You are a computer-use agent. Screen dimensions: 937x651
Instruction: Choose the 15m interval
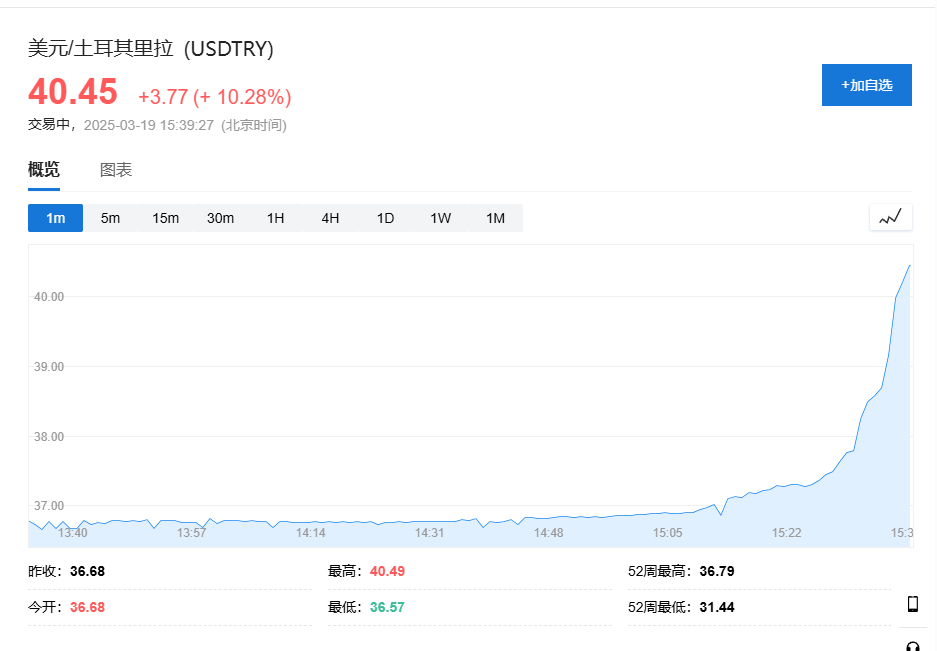coord(166,218)
